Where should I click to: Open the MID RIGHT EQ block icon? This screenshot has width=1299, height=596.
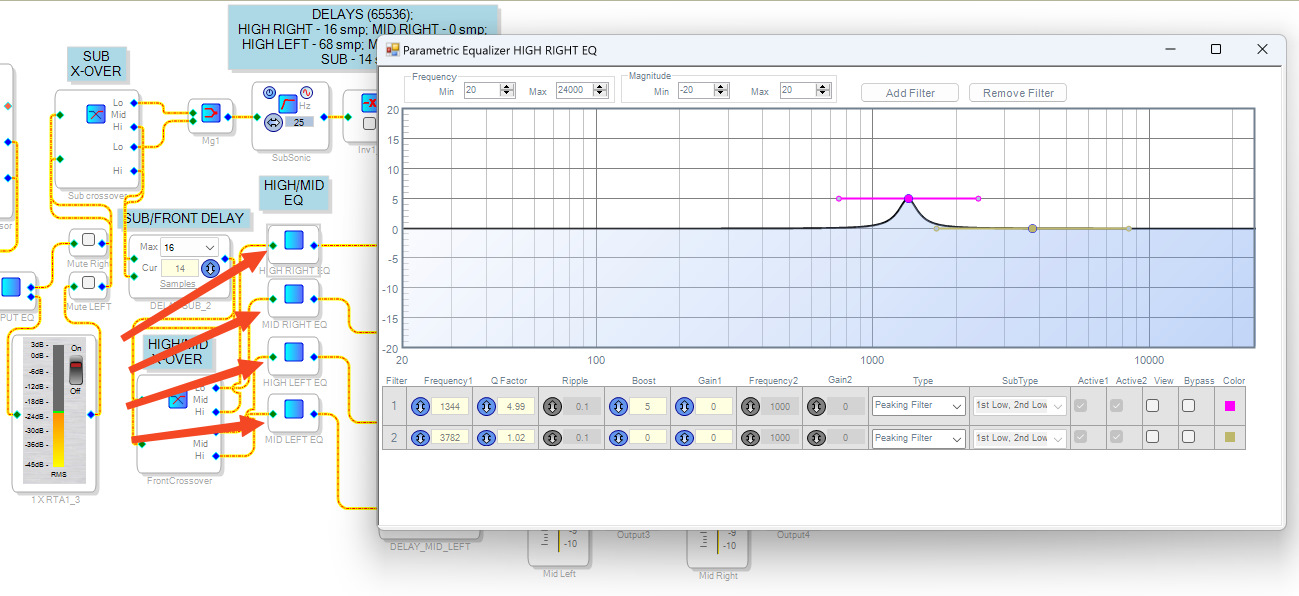pyautogui.click(x=293, y=295)
